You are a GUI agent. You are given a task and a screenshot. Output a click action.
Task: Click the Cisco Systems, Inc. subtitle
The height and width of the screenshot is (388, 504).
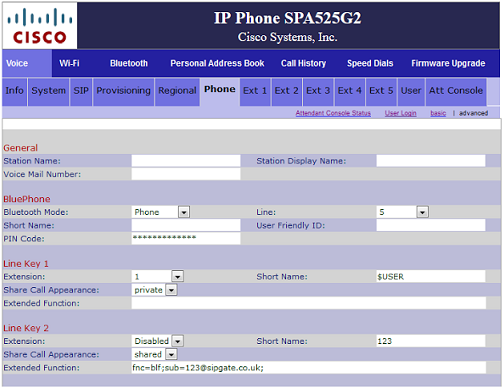(287, 37)
